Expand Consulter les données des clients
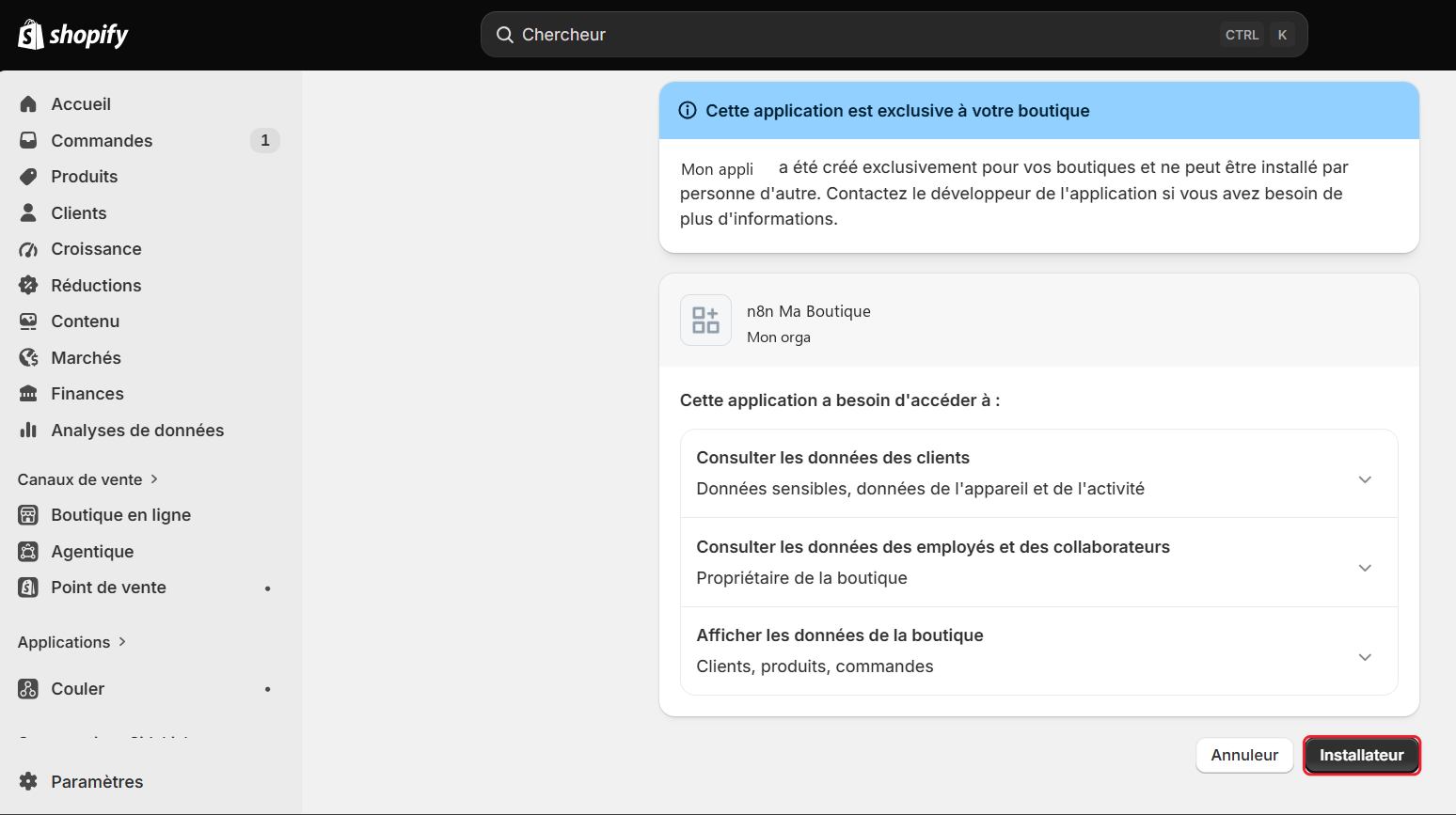This screenshot has width=1456, height=815. tap(1038, 473)
